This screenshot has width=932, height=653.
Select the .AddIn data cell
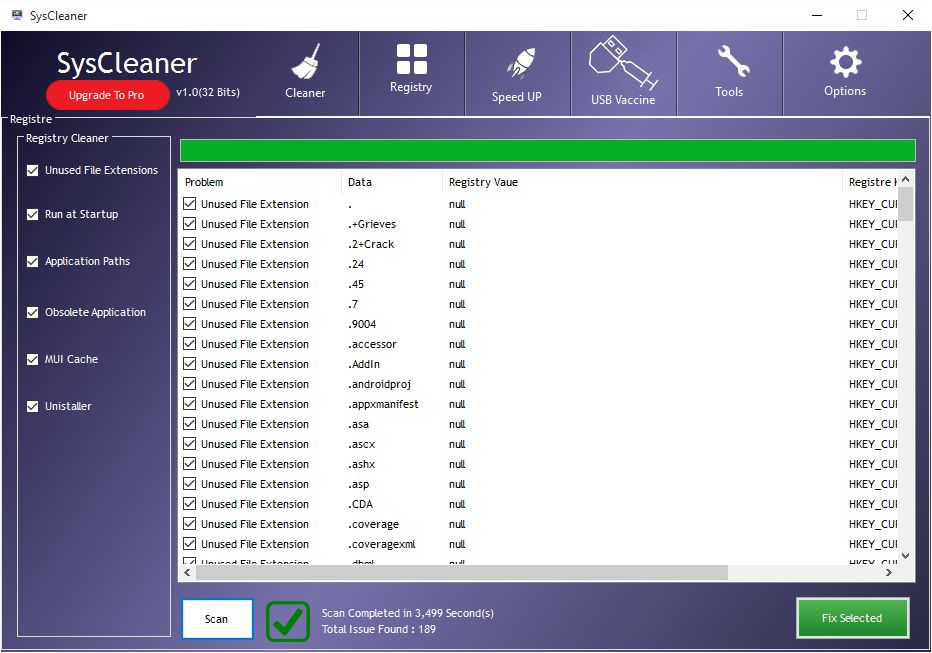click(x=364, y=364)
